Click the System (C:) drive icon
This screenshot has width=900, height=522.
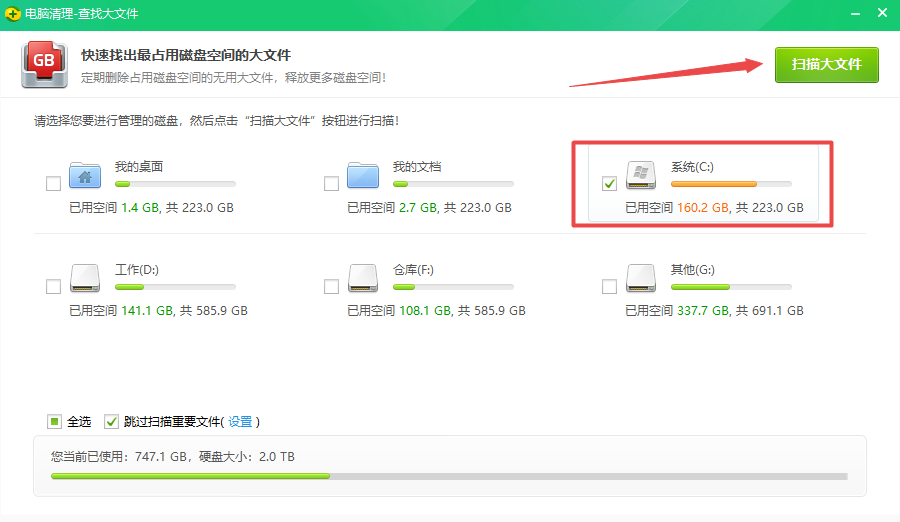tap(641, 176)
